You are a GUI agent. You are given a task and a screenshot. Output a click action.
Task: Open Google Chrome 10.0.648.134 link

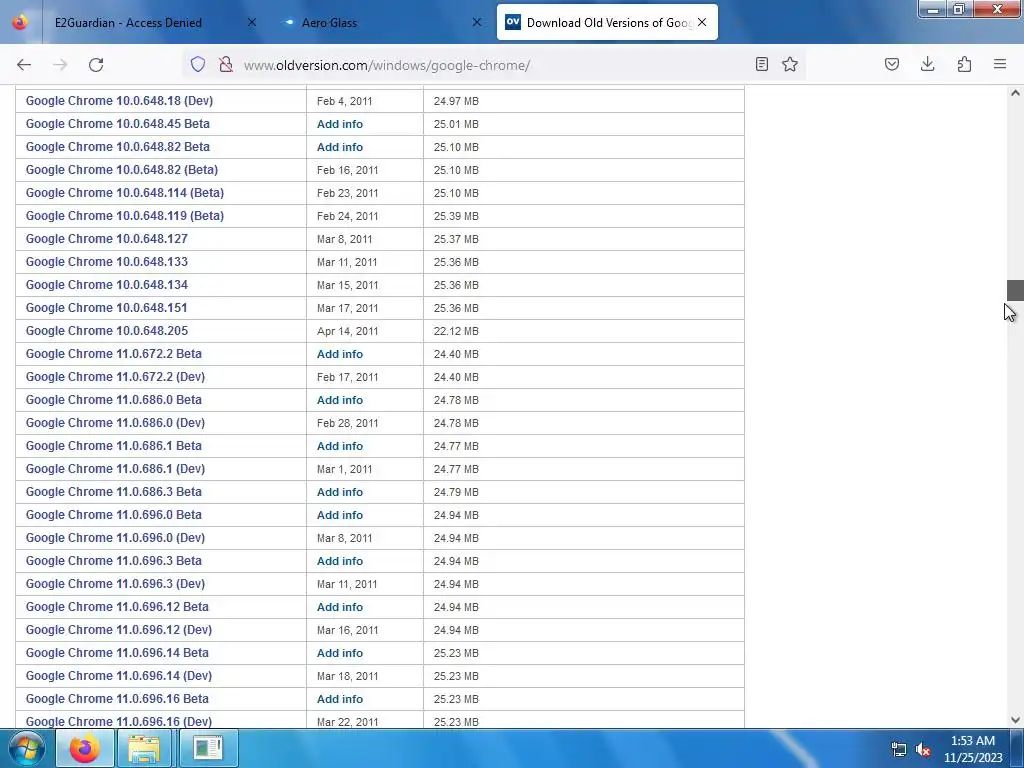coord(106,285)
